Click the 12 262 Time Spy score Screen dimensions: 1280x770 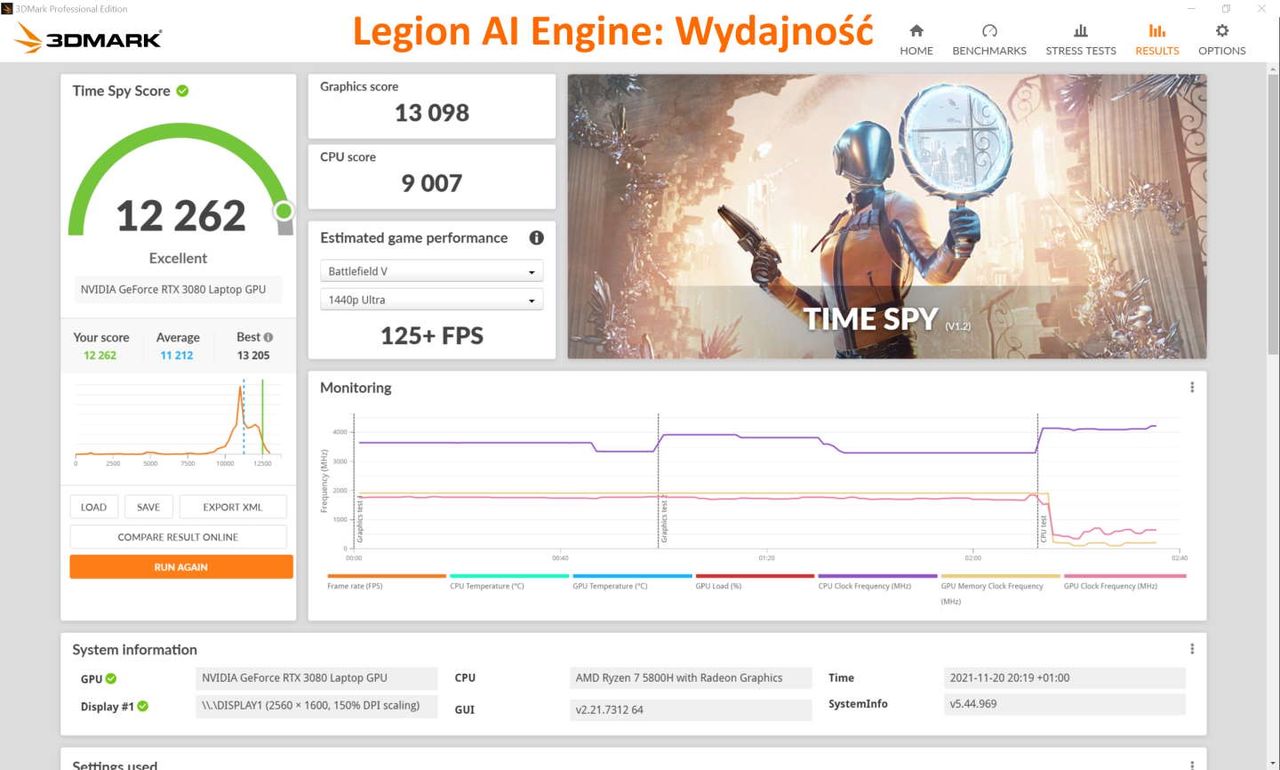click(181, 216)
